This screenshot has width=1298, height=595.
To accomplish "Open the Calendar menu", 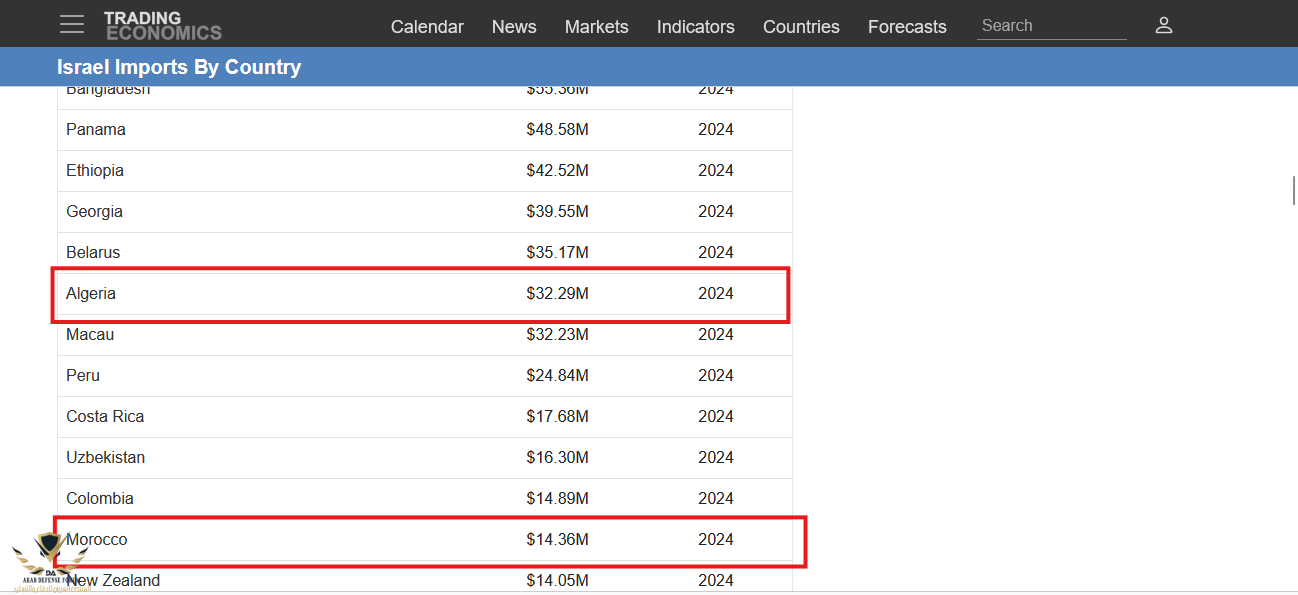I will pos(427,27).
